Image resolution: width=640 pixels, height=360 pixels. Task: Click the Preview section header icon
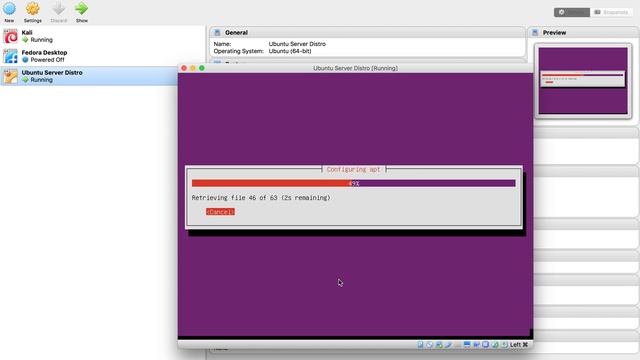(535, 33)
